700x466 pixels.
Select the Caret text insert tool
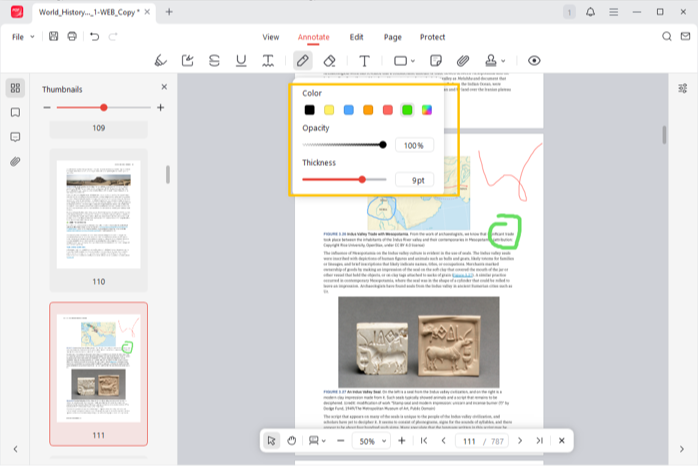tap(268, 61)
